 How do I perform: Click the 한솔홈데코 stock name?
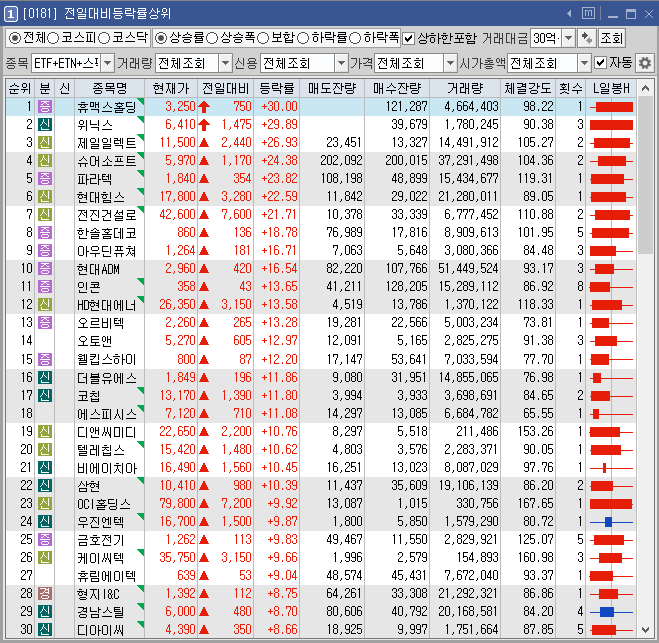coord(107,233)
